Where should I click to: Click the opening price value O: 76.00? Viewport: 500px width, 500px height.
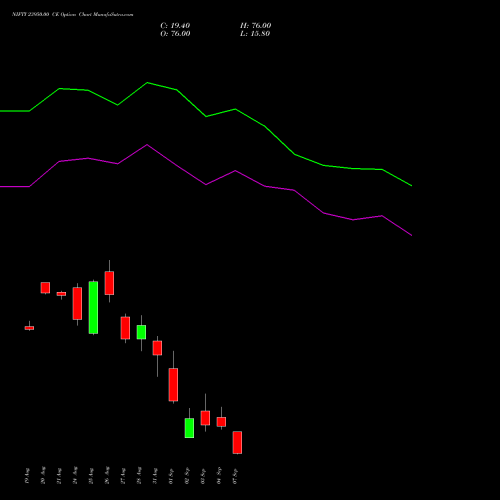click(175, 34)
